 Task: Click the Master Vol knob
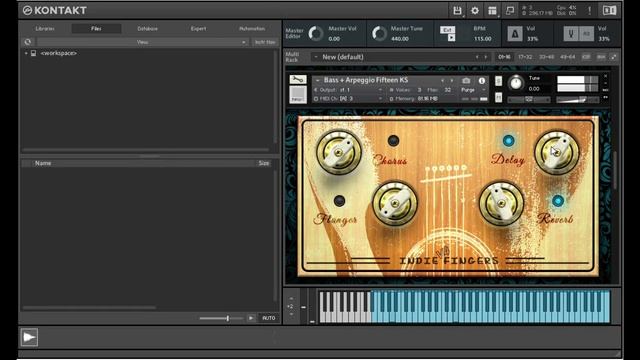316,33
